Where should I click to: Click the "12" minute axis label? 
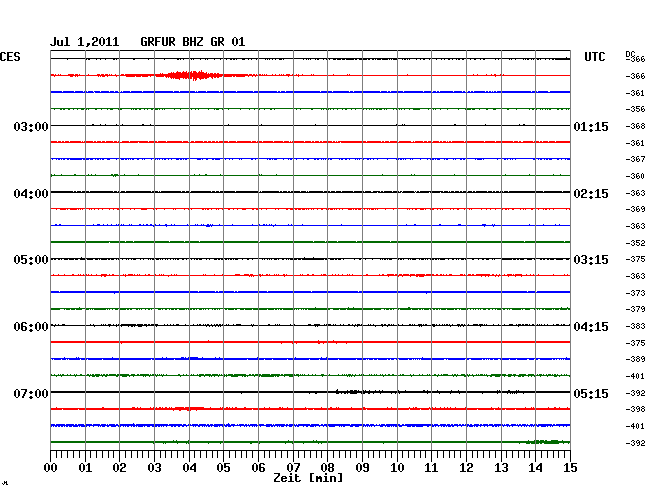pos(466,467)
